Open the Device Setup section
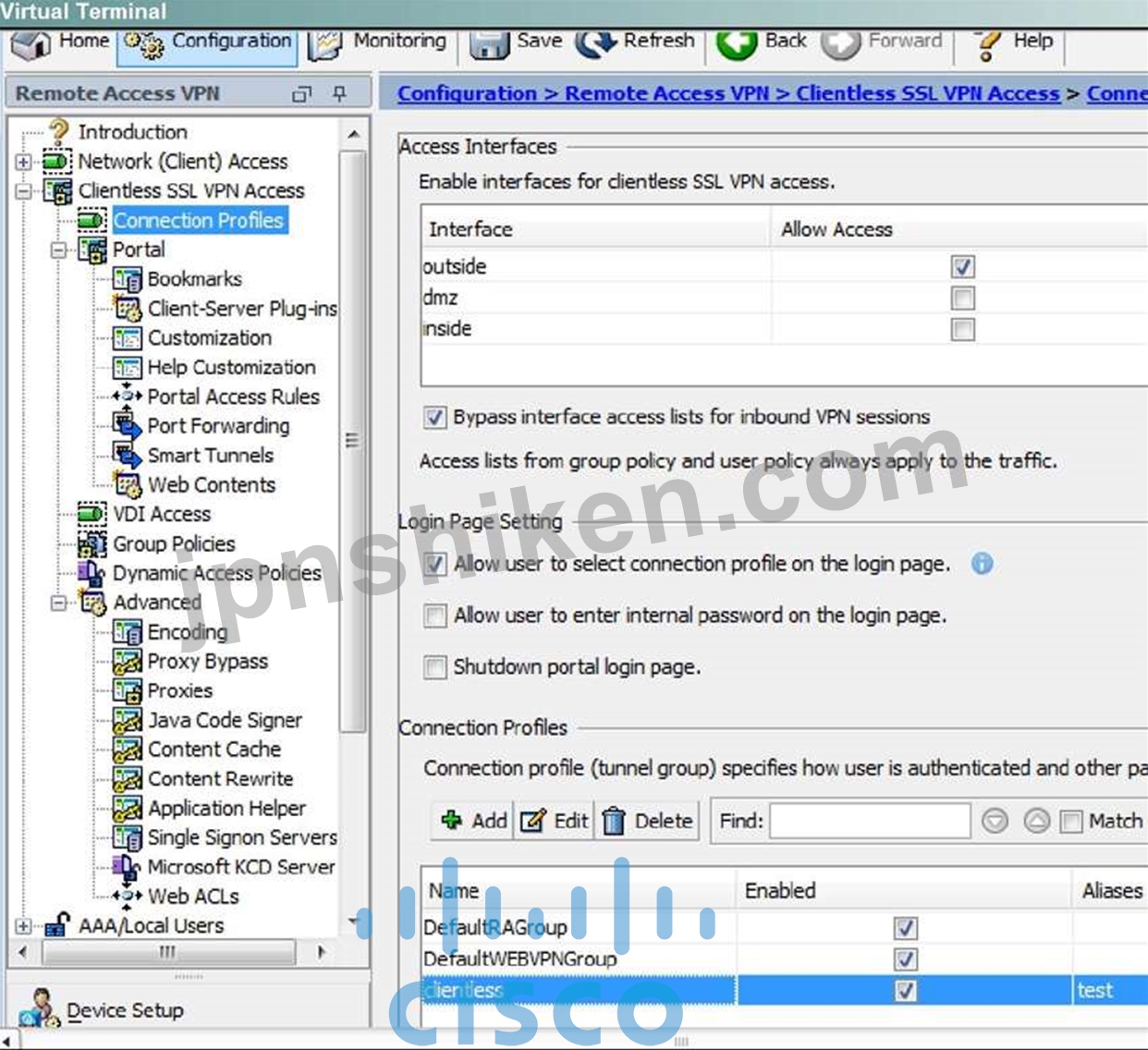Image resolution: width=1148 pixels, height=1050 pixels. [125, 1010]
